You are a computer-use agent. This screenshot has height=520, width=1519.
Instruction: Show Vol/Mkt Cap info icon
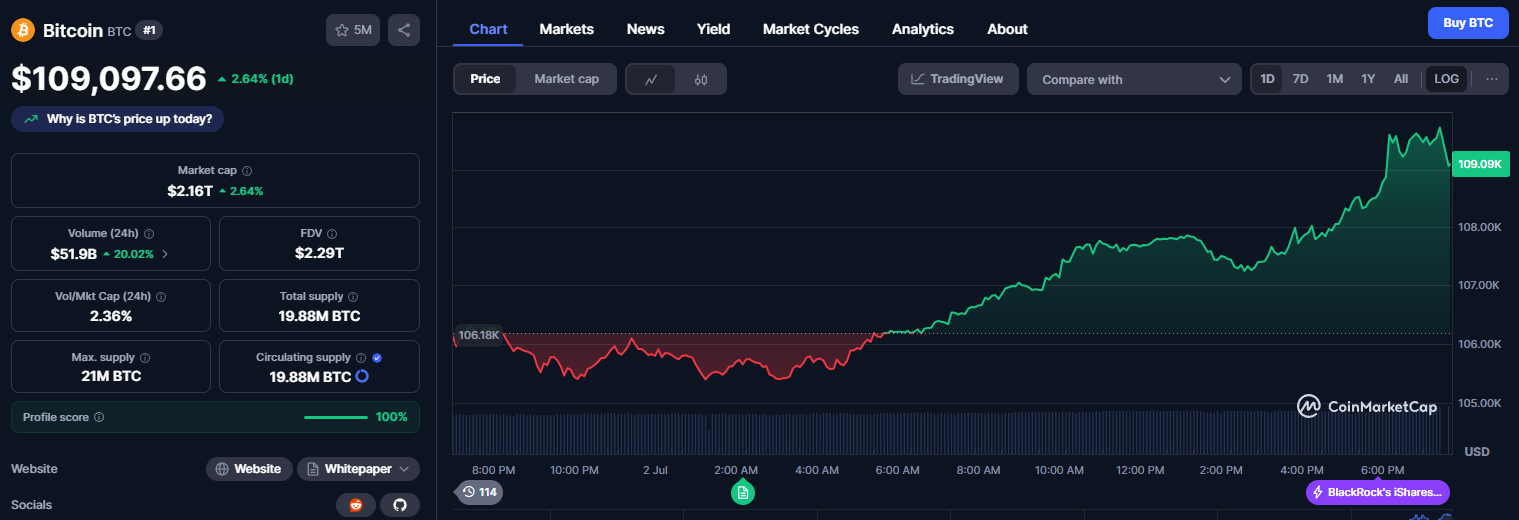click(161, 297)
